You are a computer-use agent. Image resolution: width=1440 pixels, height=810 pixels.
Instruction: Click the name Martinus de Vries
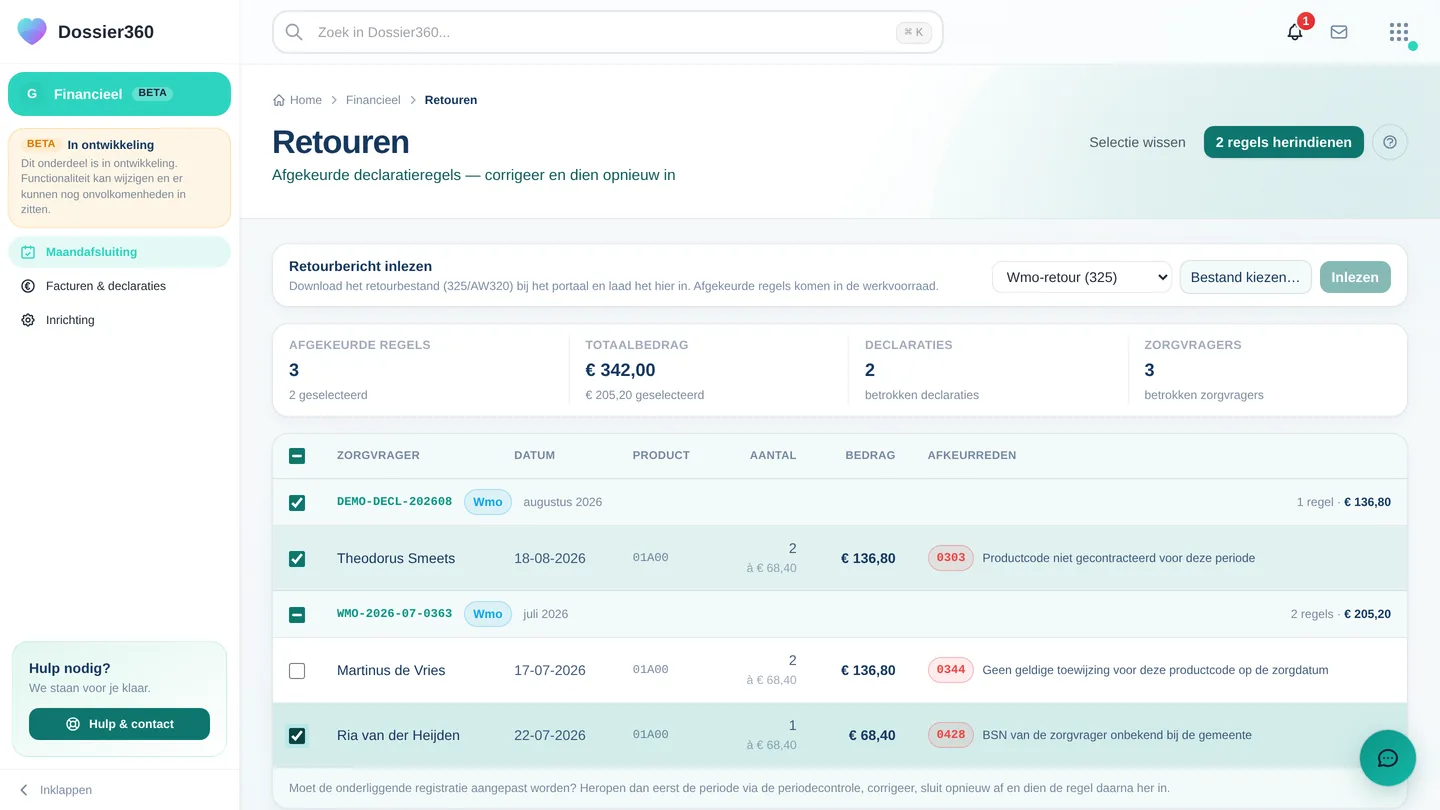point(391,670)
